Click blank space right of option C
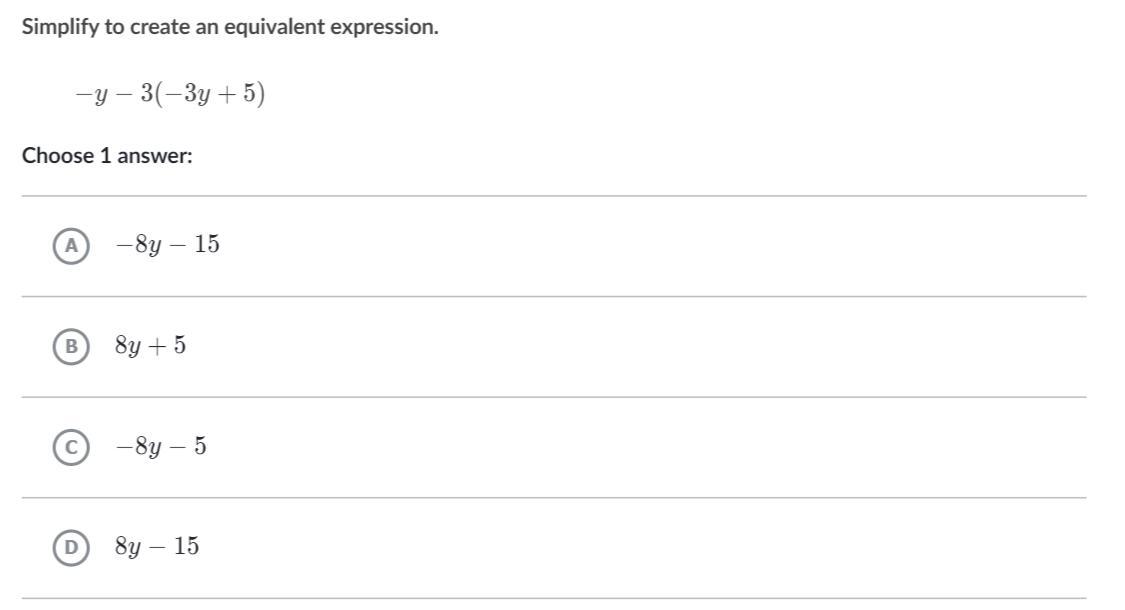Screen dimensions: 1125x610 (x=650, y=447)
